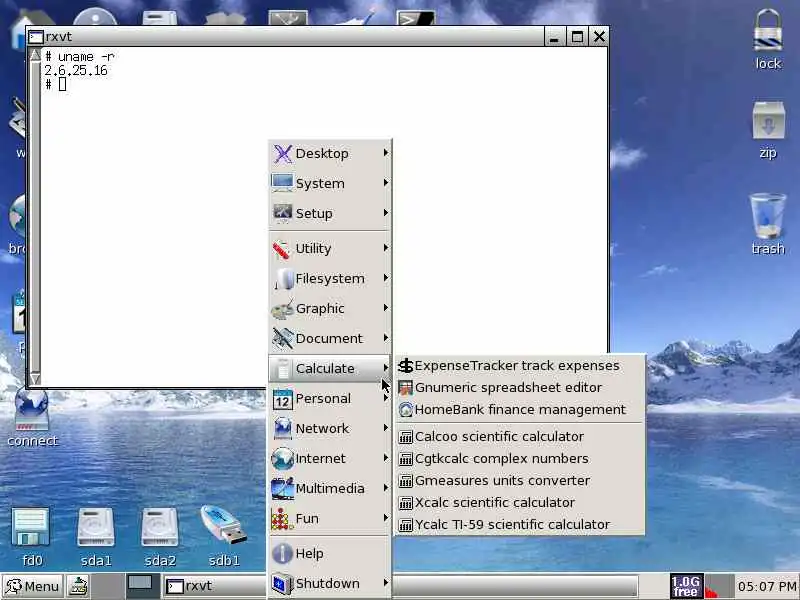The height and width of the screenshot is (600, 800).
Task: Expand the Utility submenu arrow
Action: click(x=386, y=248)
